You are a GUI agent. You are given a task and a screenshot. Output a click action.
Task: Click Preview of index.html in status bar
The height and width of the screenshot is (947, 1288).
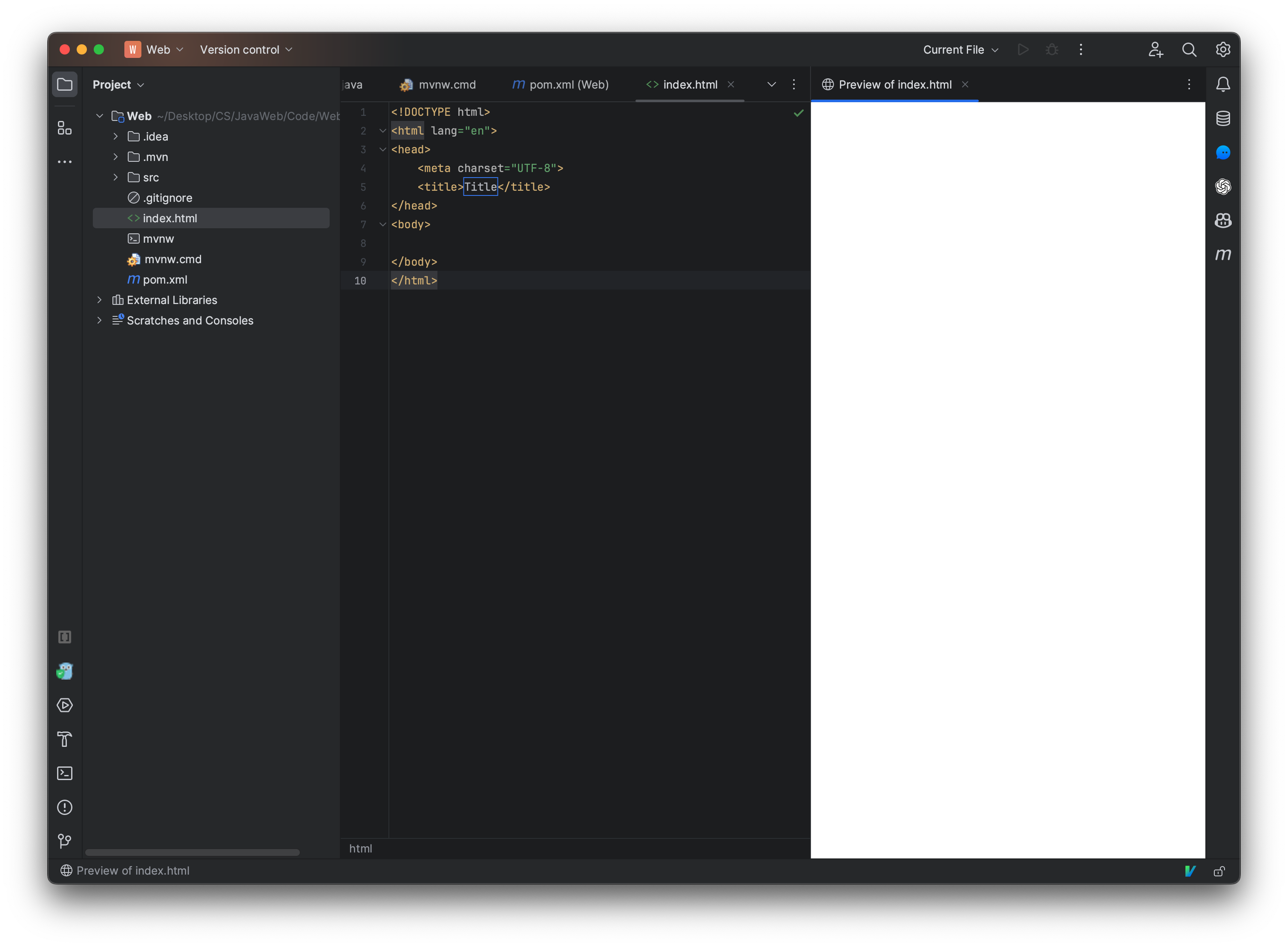[125, 871]
